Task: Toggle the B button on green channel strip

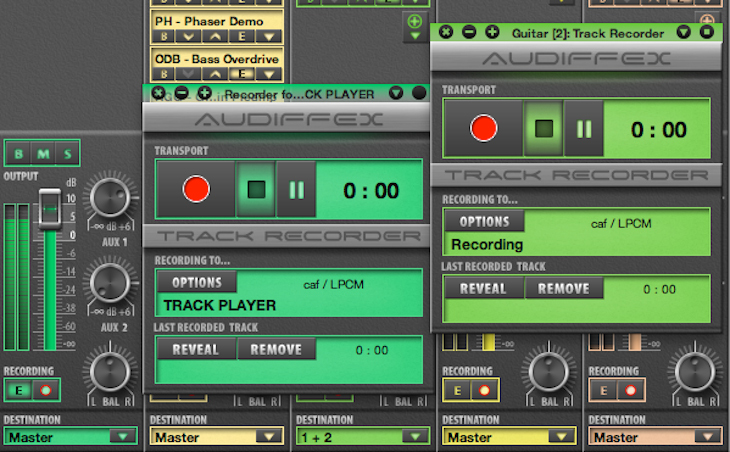Action: pyautogui.click(x=18, y=154)
